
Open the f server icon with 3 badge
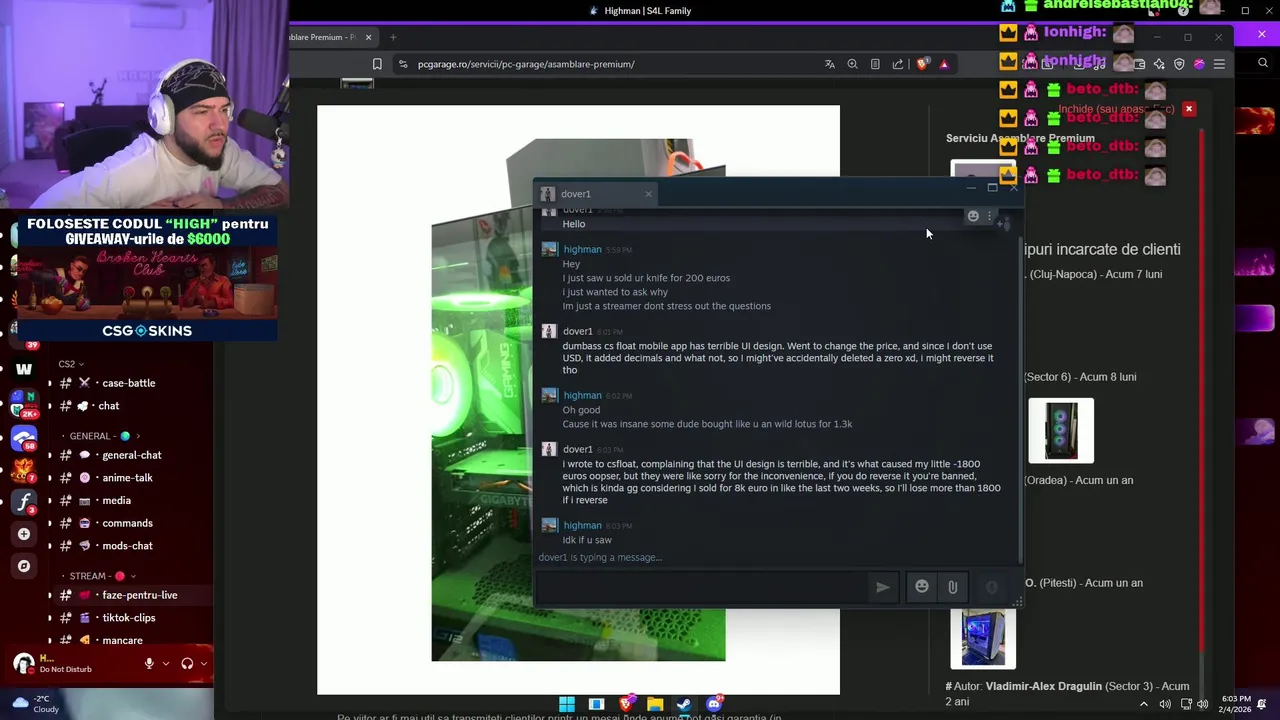coord(24,500)
